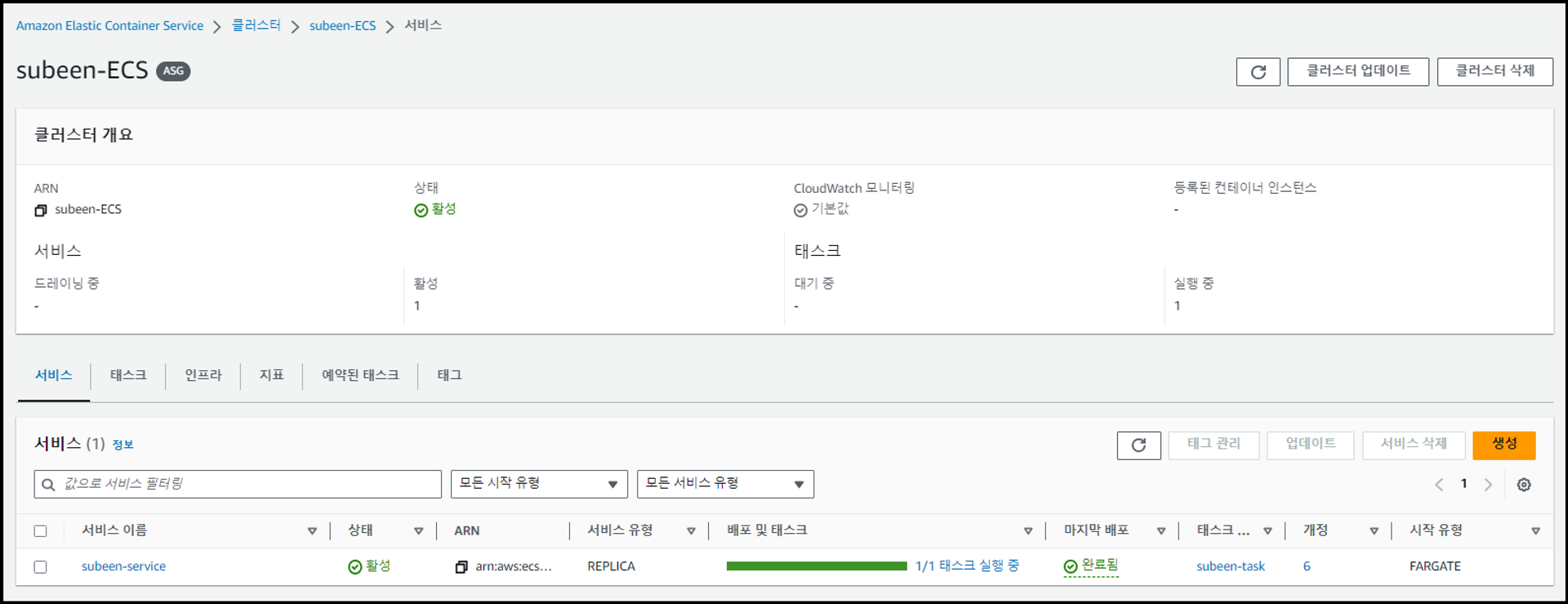Click the 클러스터 삭제 button
This screenshot has height=604, width=1568.
[1494, 71]
